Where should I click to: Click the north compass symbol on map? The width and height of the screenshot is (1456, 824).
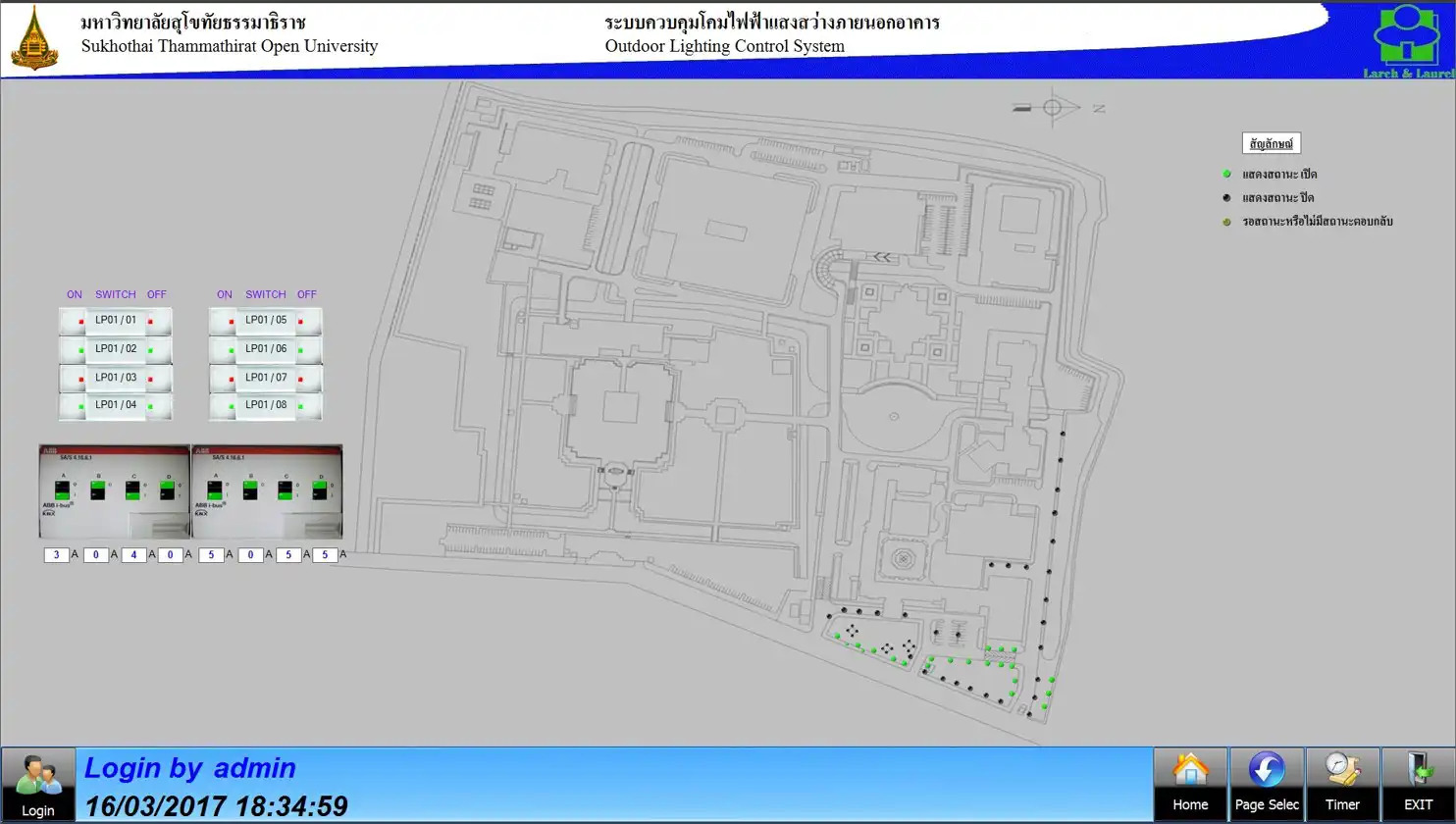pyautogui.click(x=1054, y=108)
